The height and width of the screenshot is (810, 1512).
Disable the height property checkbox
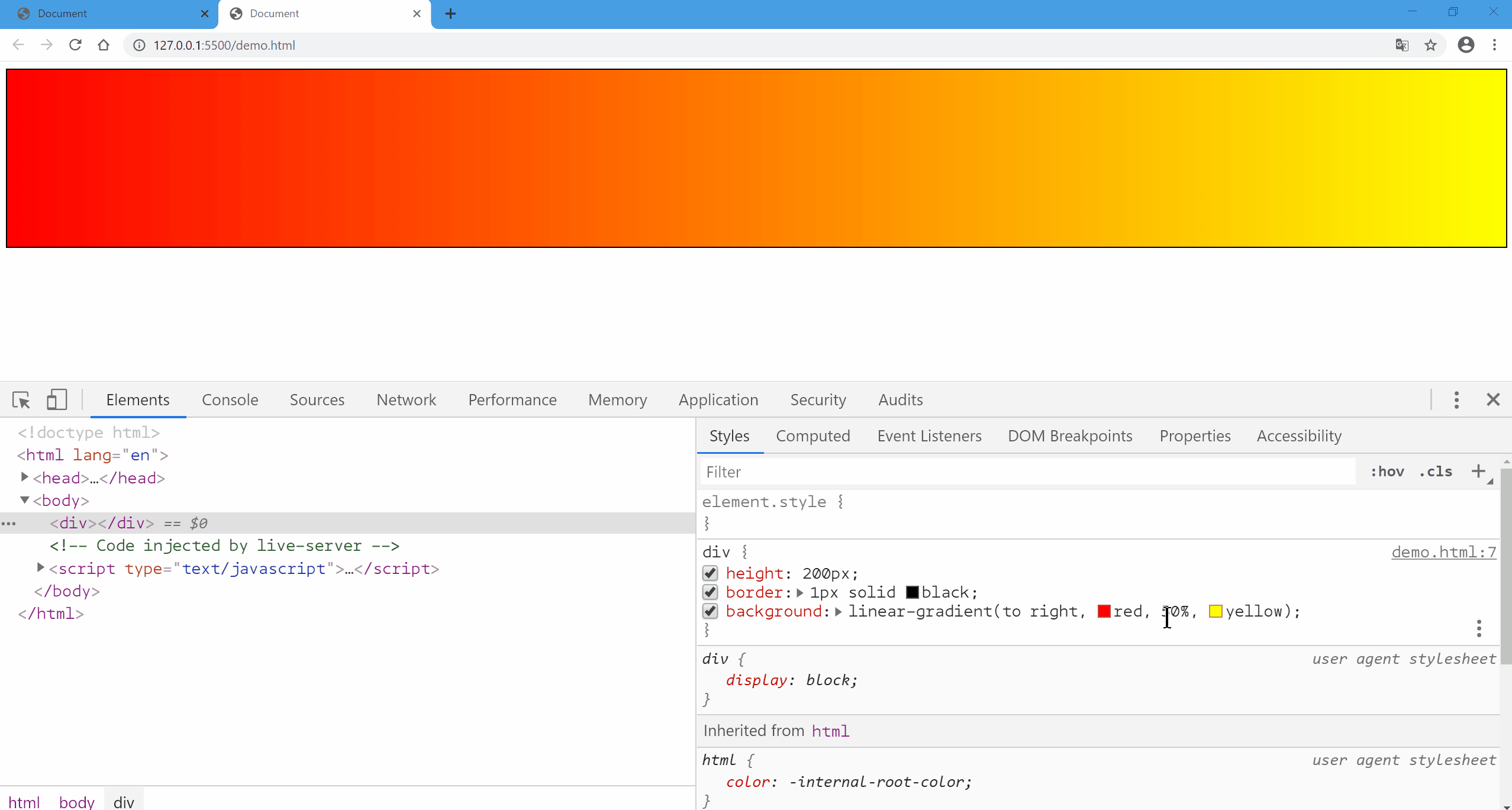710,573
